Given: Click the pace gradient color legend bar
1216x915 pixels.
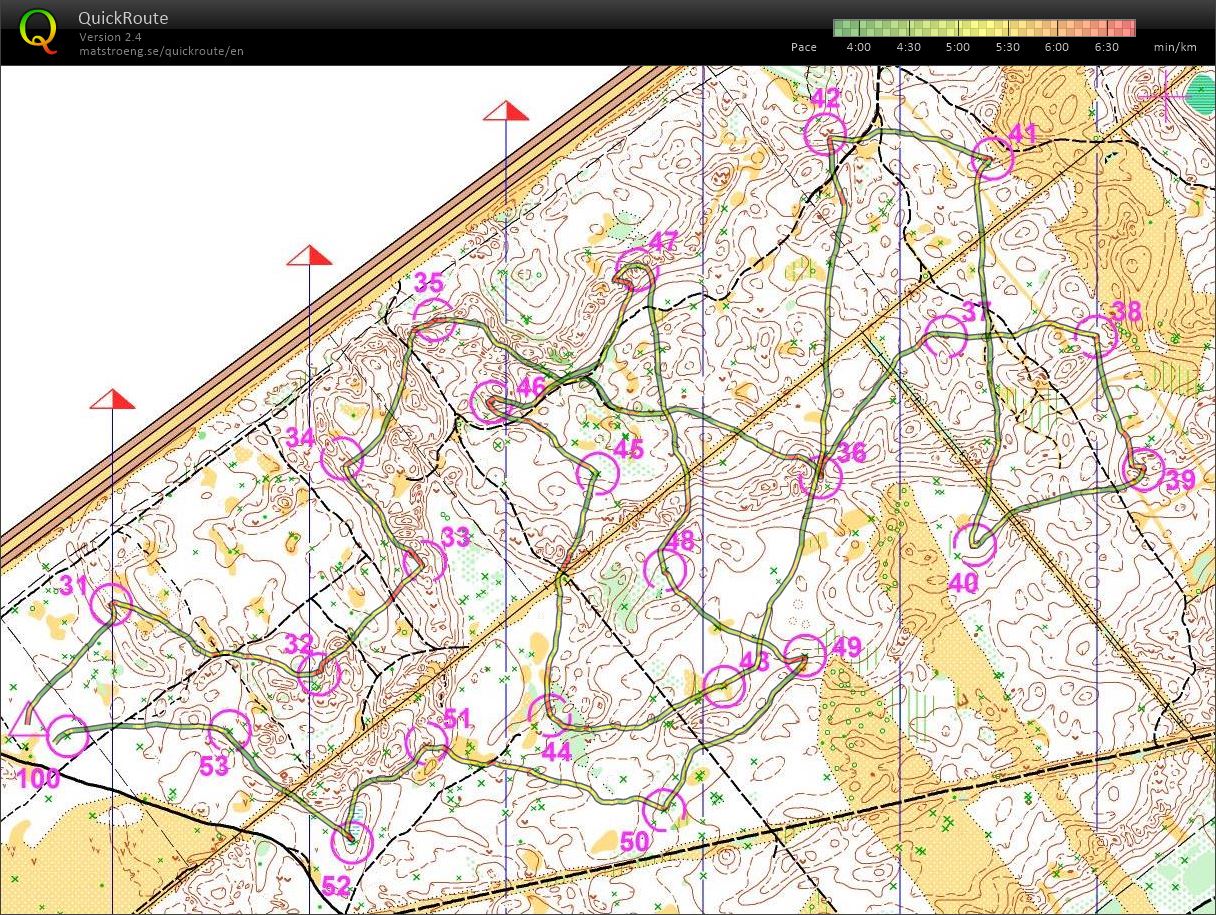Looking at the screenshot, I should click(x=984, y=28).
